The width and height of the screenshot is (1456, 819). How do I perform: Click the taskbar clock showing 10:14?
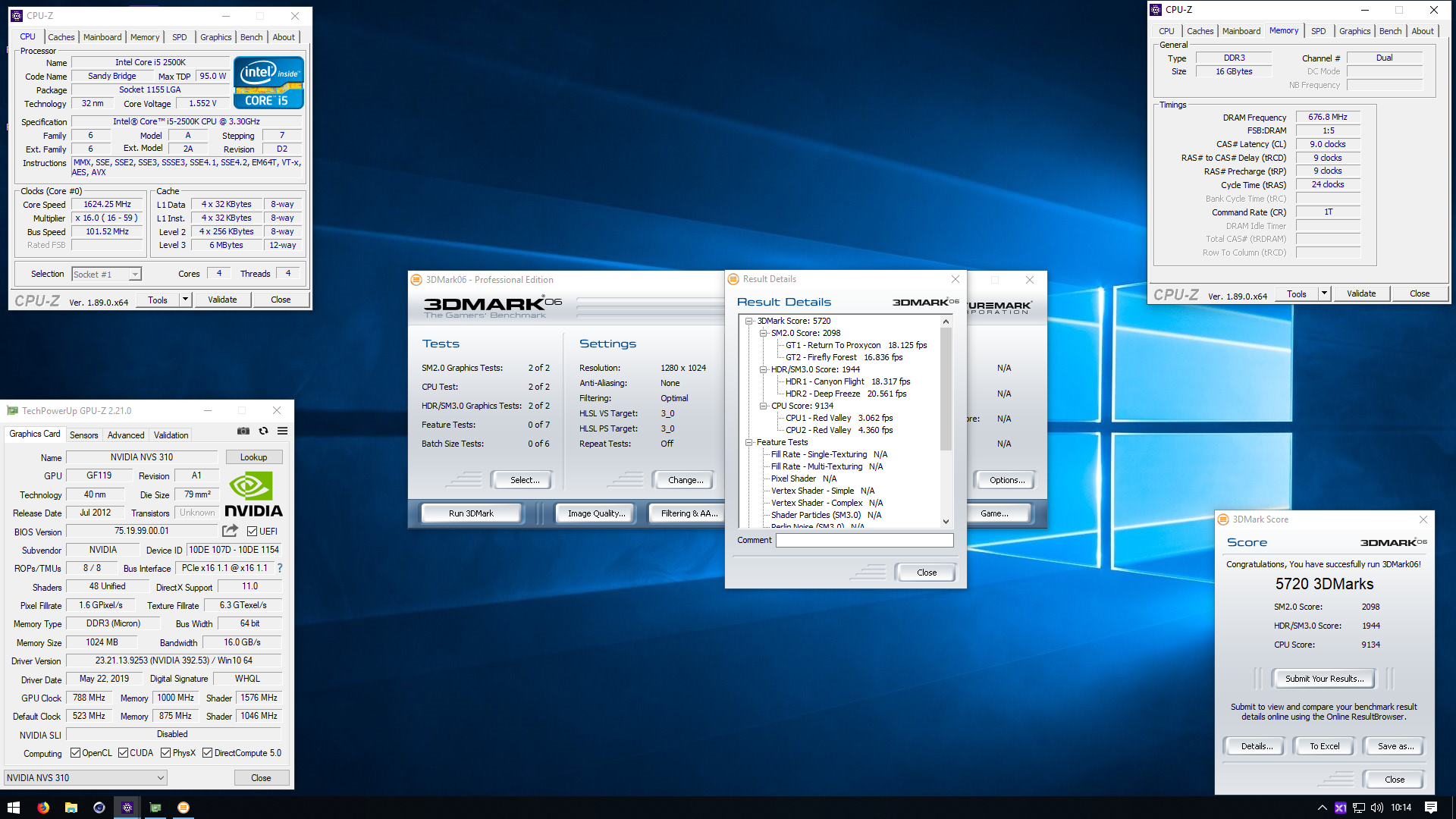tap(1401, 808)
